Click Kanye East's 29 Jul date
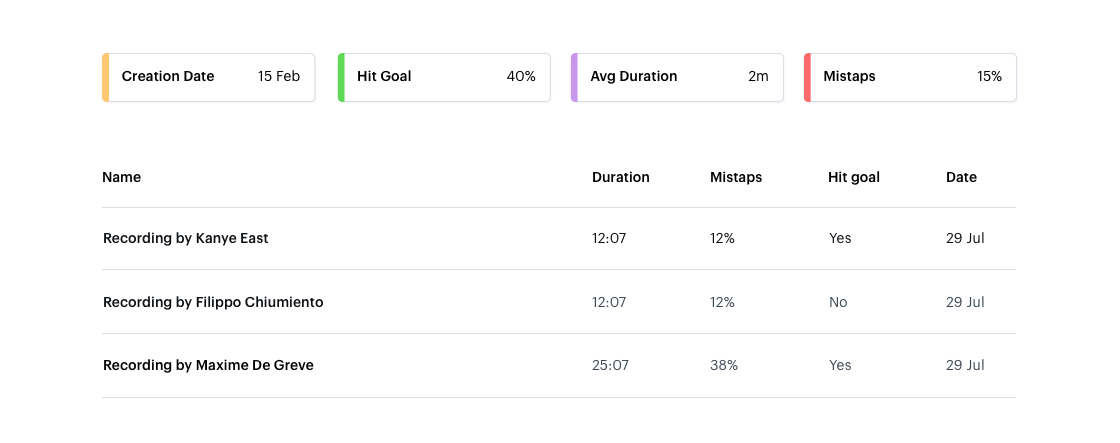 point(965,239)
